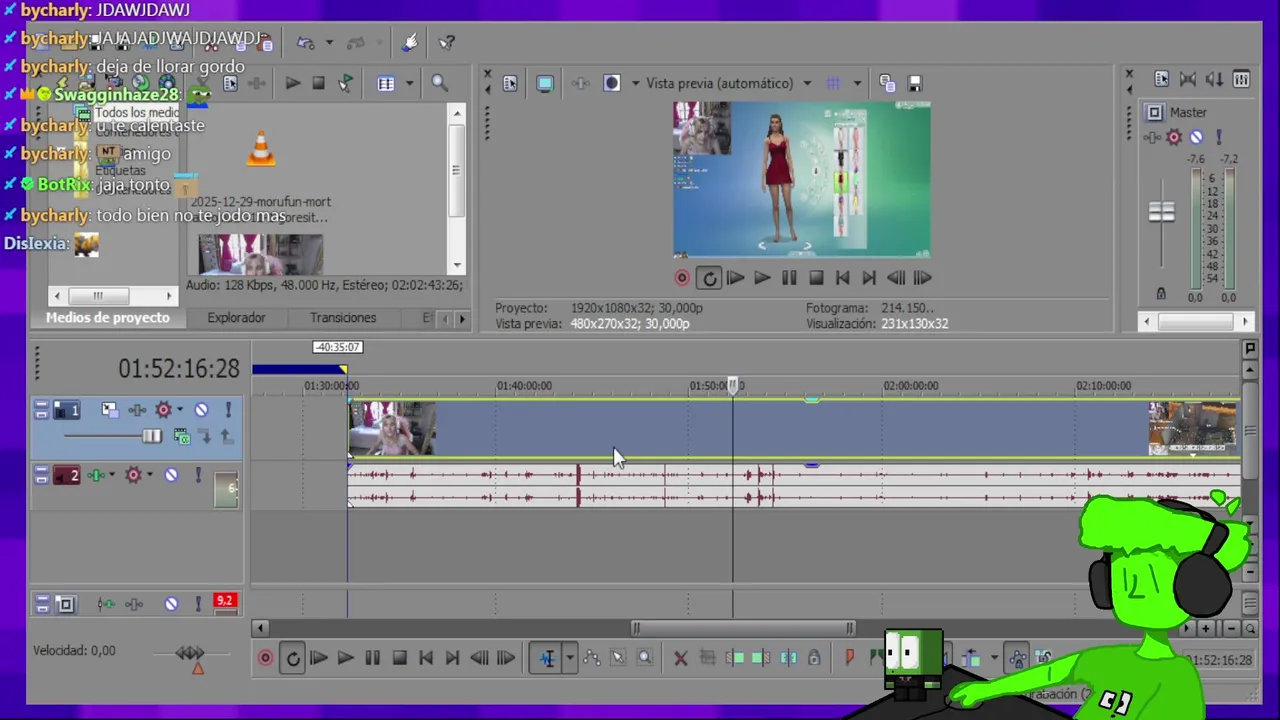This screenshot has height=720, width=1280.
Task: Click the What's This help cursor icon
Action: pyautogui.click(x=447, y=42)
